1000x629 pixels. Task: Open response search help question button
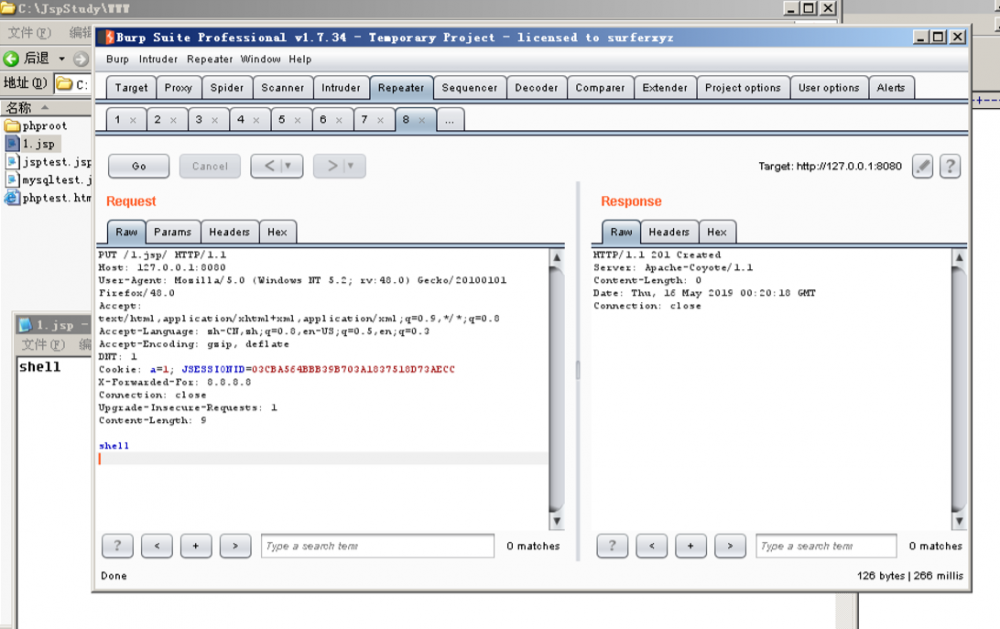click(612, 546)
